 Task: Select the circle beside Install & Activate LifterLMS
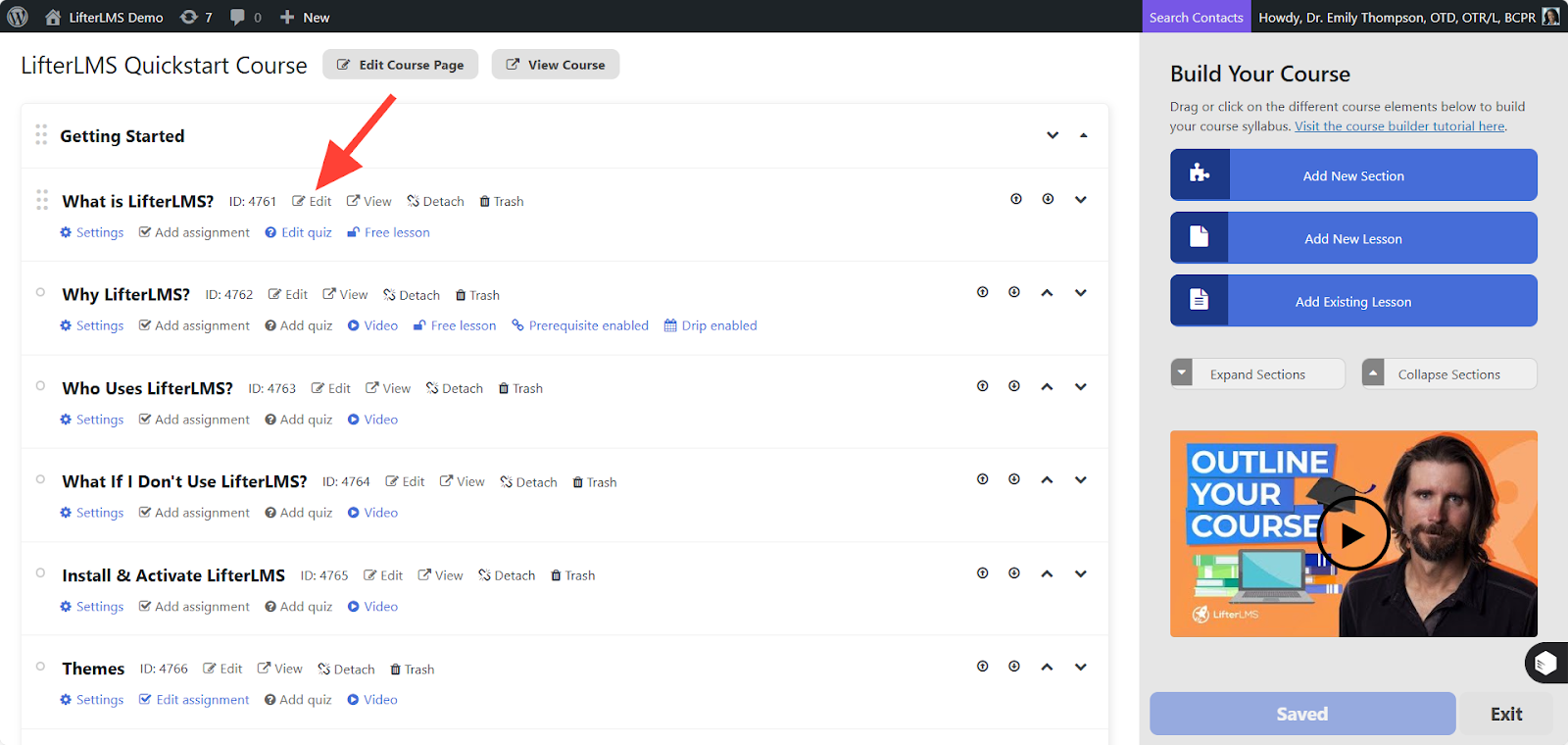[40, 573]
